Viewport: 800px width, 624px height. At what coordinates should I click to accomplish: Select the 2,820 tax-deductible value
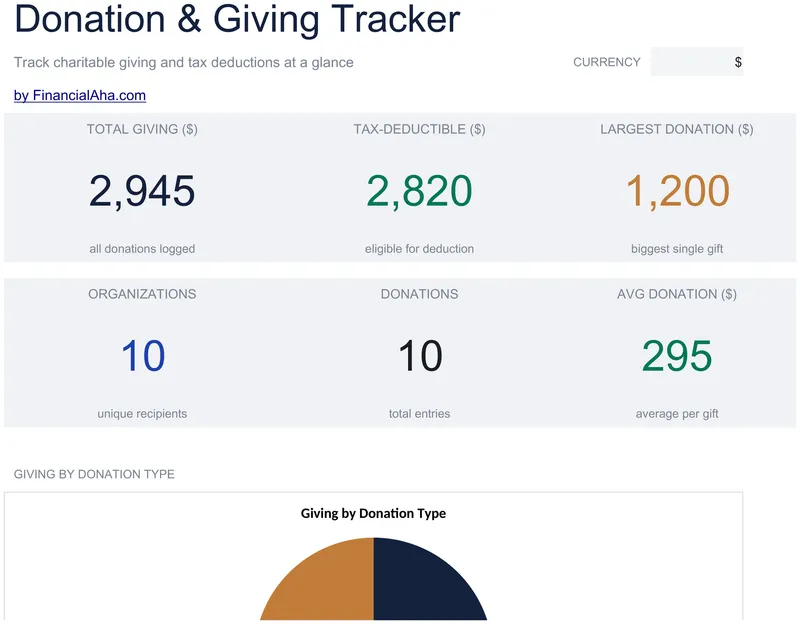419,191
